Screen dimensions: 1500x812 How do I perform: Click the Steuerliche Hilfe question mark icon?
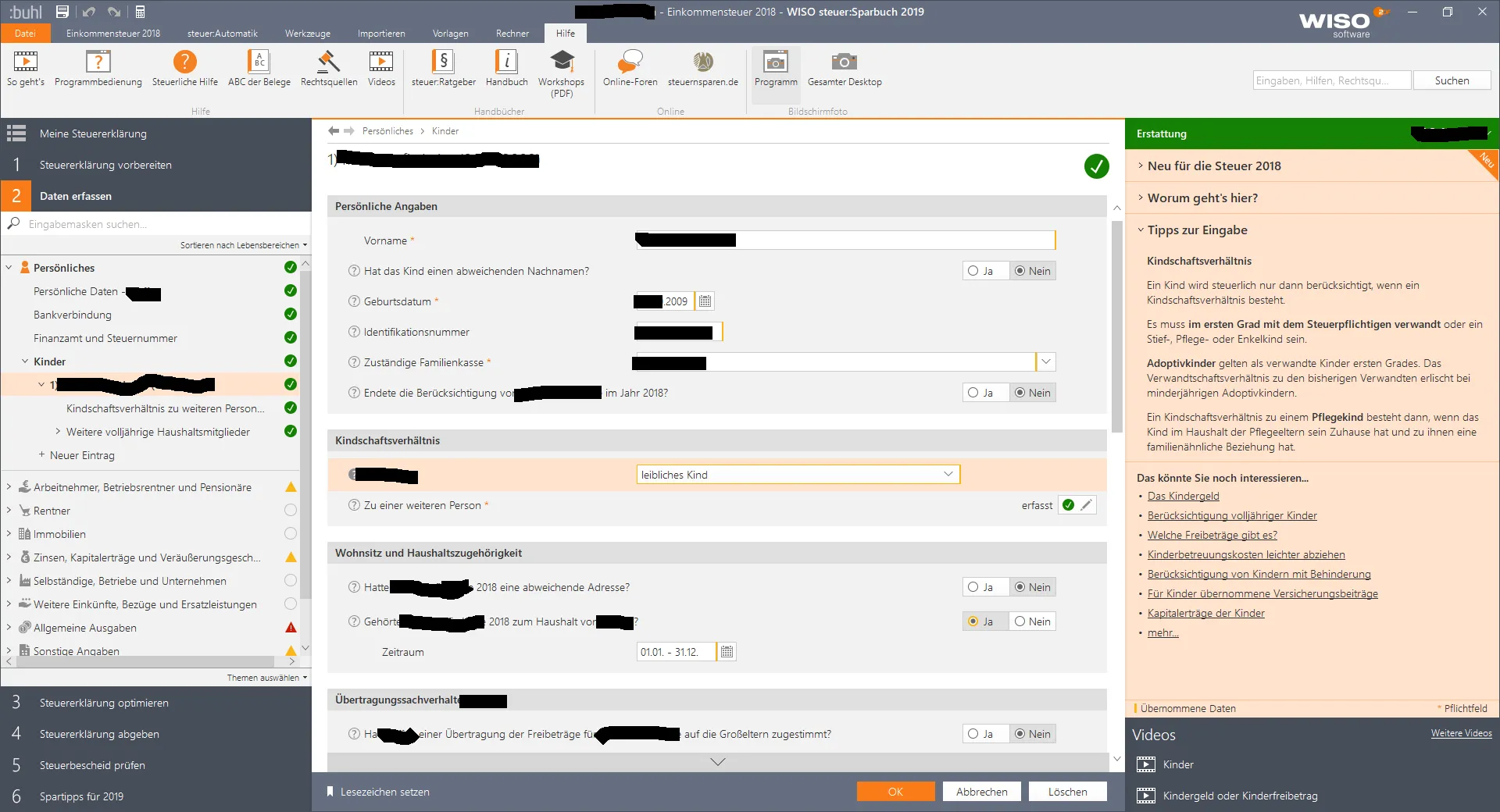click(184, 62)
